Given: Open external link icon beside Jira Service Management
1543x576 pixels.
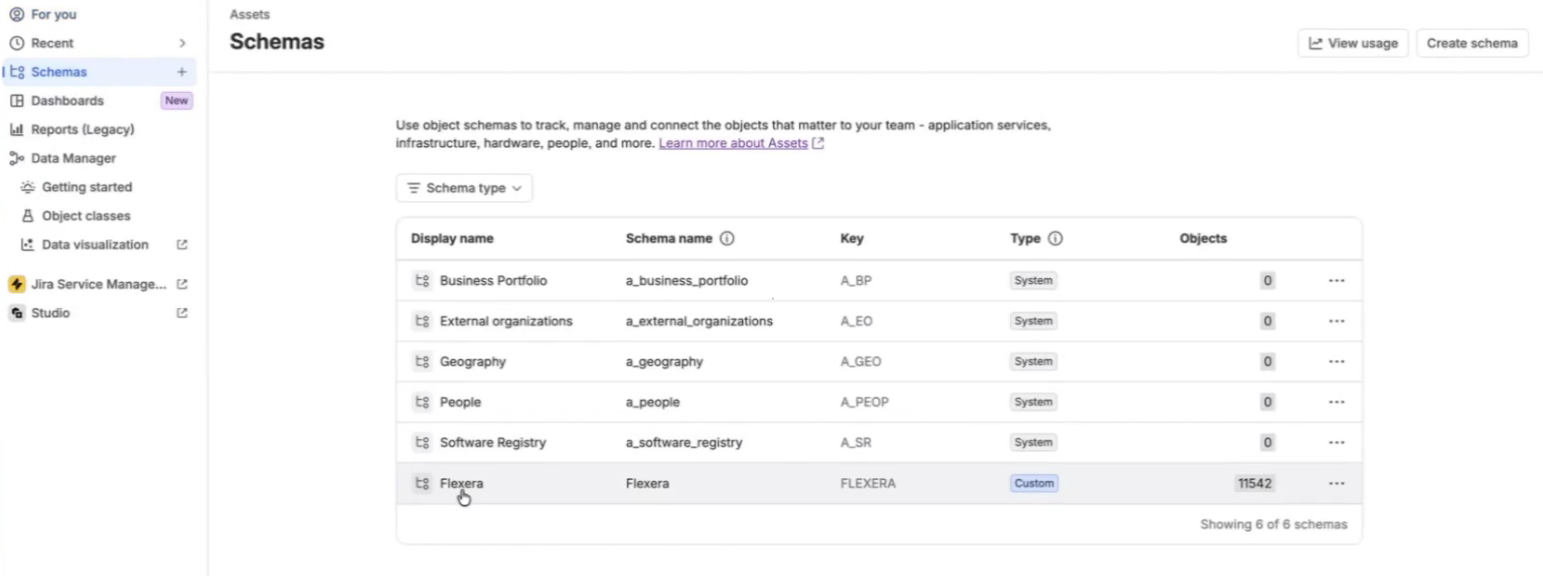Looking at the screenshot, I should (182, 284).
